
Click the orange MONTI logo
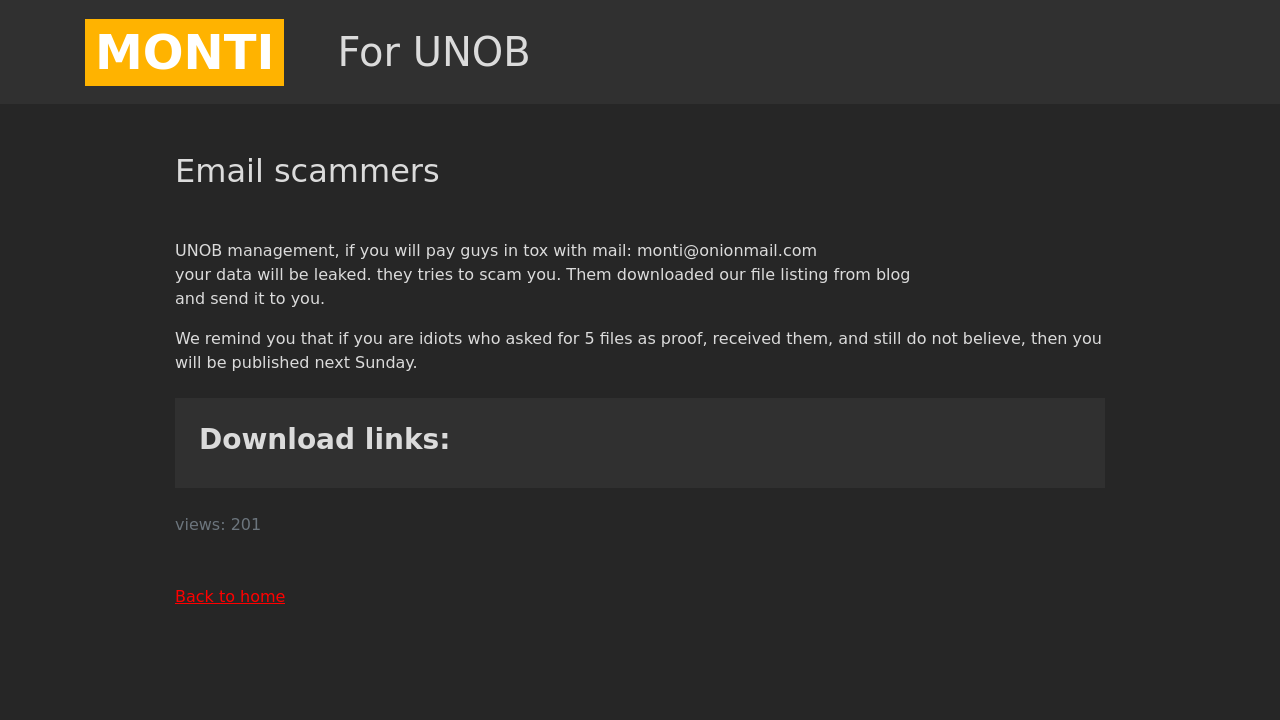(x=184, y=52)
